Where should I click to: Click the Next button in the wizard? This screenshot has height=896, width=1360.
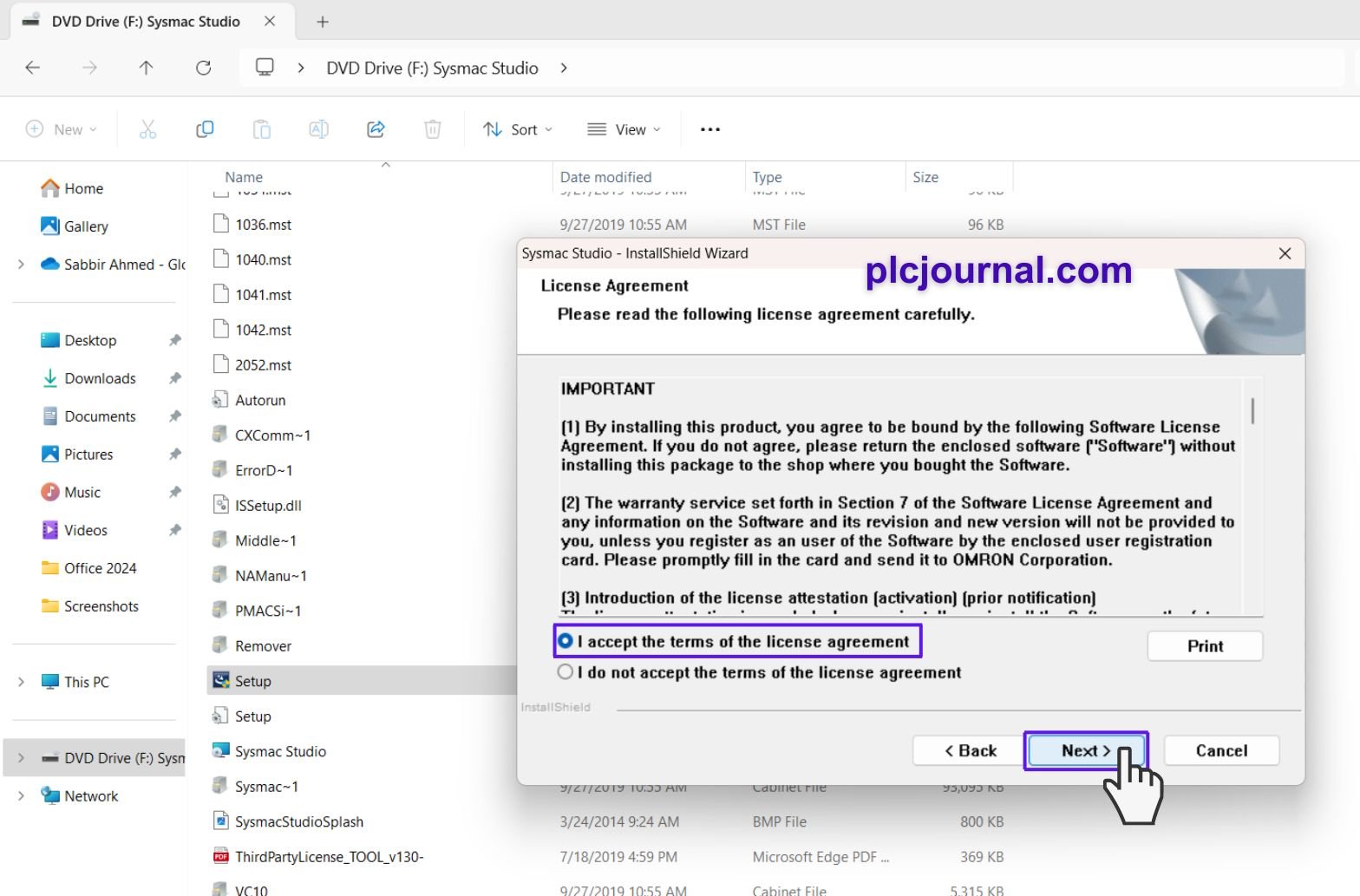pos(1086,750)
